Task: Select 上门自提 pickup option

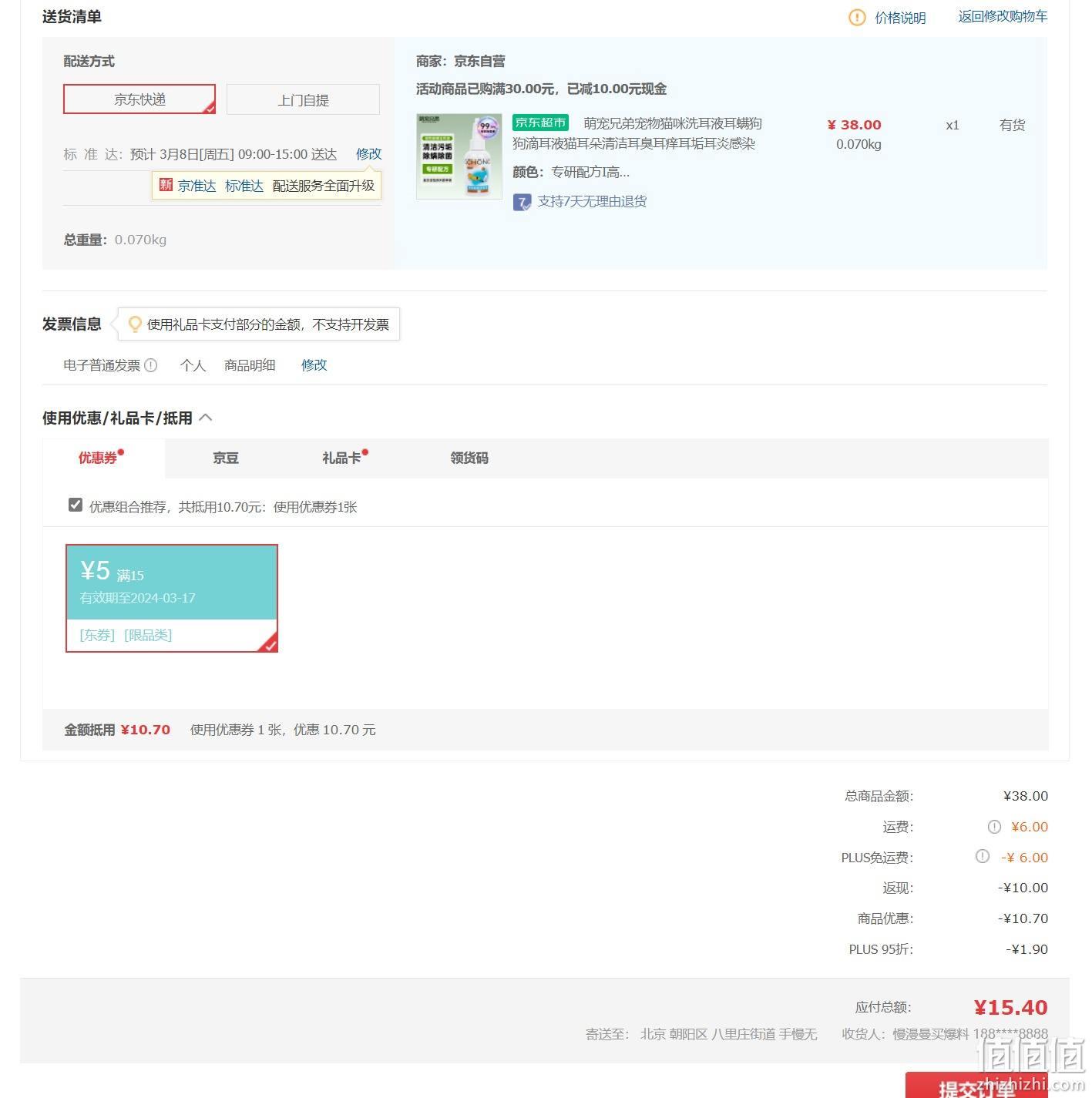Action: pyautogui.click(x=303, y=100)
